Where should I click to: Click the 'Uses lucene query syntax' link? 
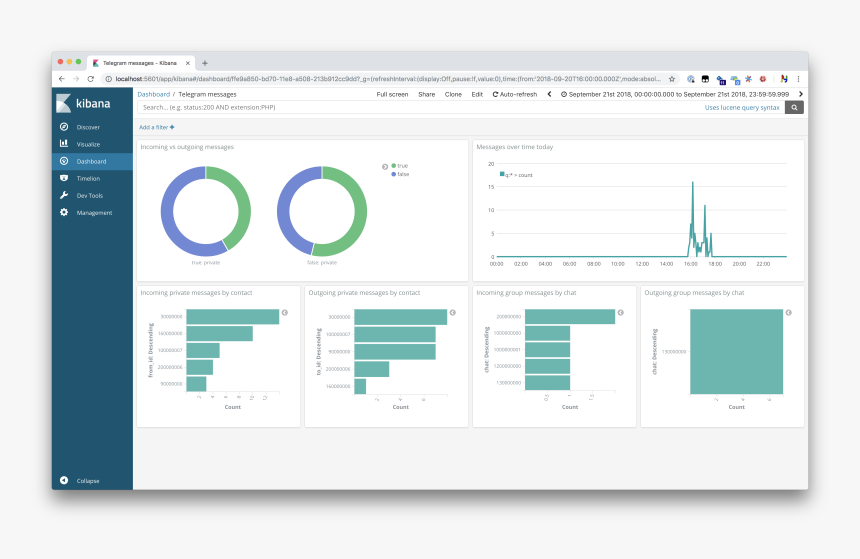(x=741, y=107)
